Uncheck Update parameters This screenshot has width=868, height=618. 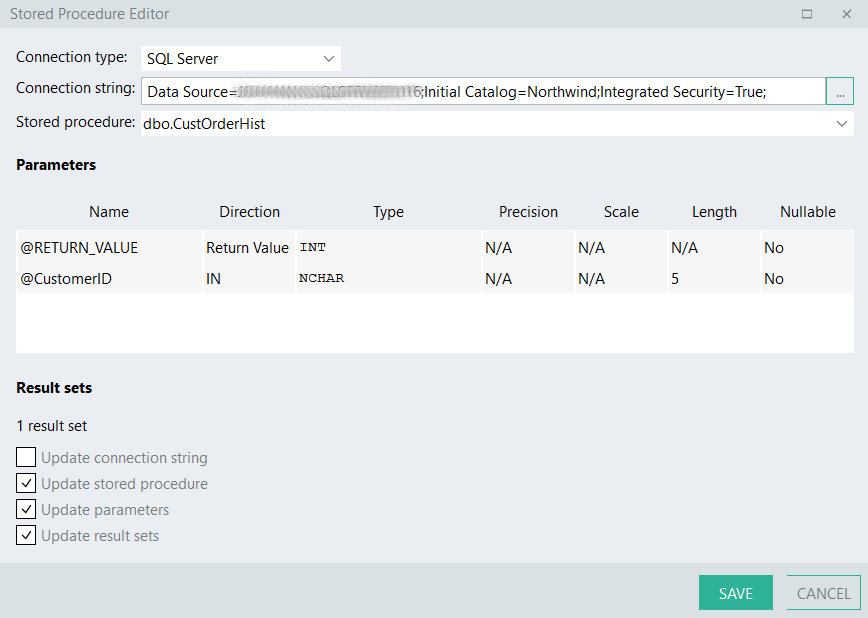[25, 509]
